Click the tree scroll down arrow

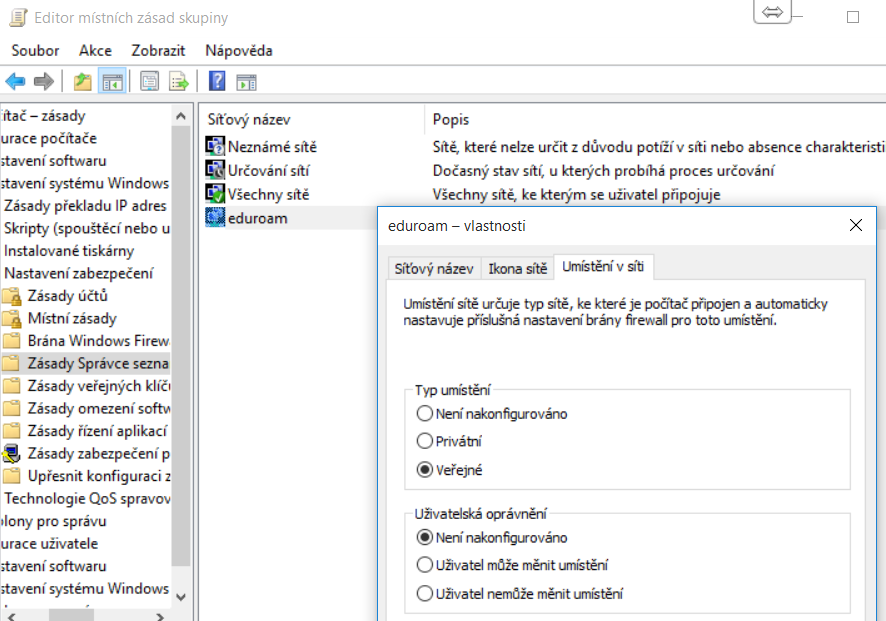[x=181, y=597]
